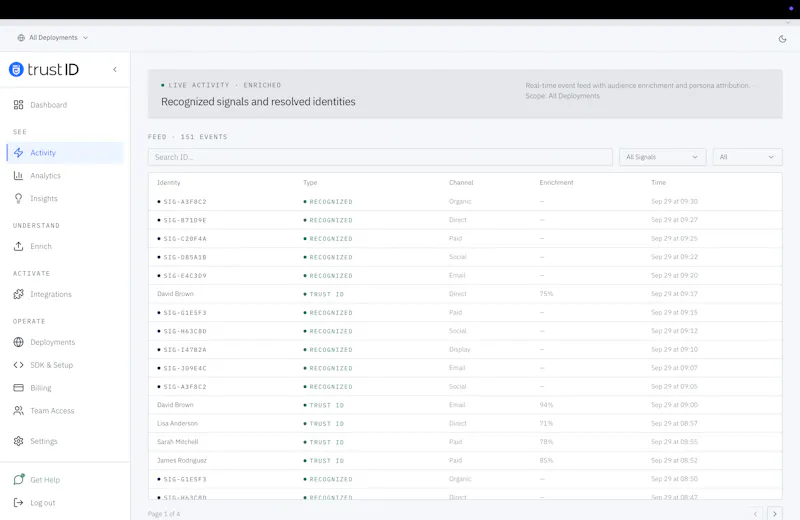Open the All Signals filter dropdown

coord(662,157)
